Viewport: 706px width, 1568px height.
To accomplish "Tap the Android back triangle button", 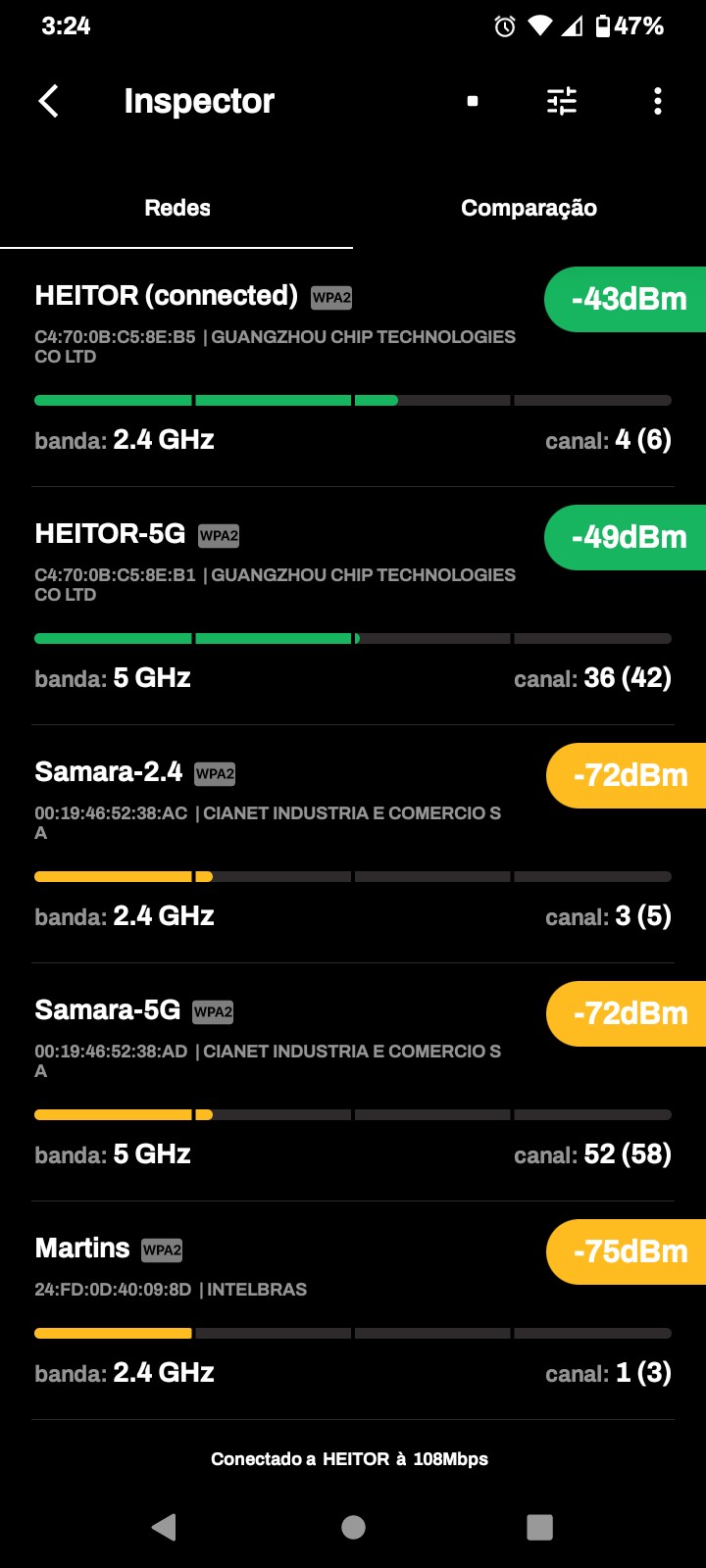I will click(164, 1526).
